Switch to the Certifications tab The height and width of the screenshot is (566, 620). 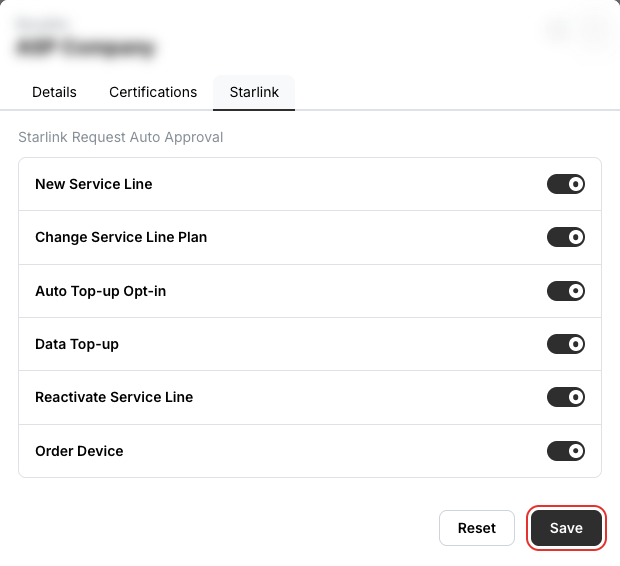(153, 92)
